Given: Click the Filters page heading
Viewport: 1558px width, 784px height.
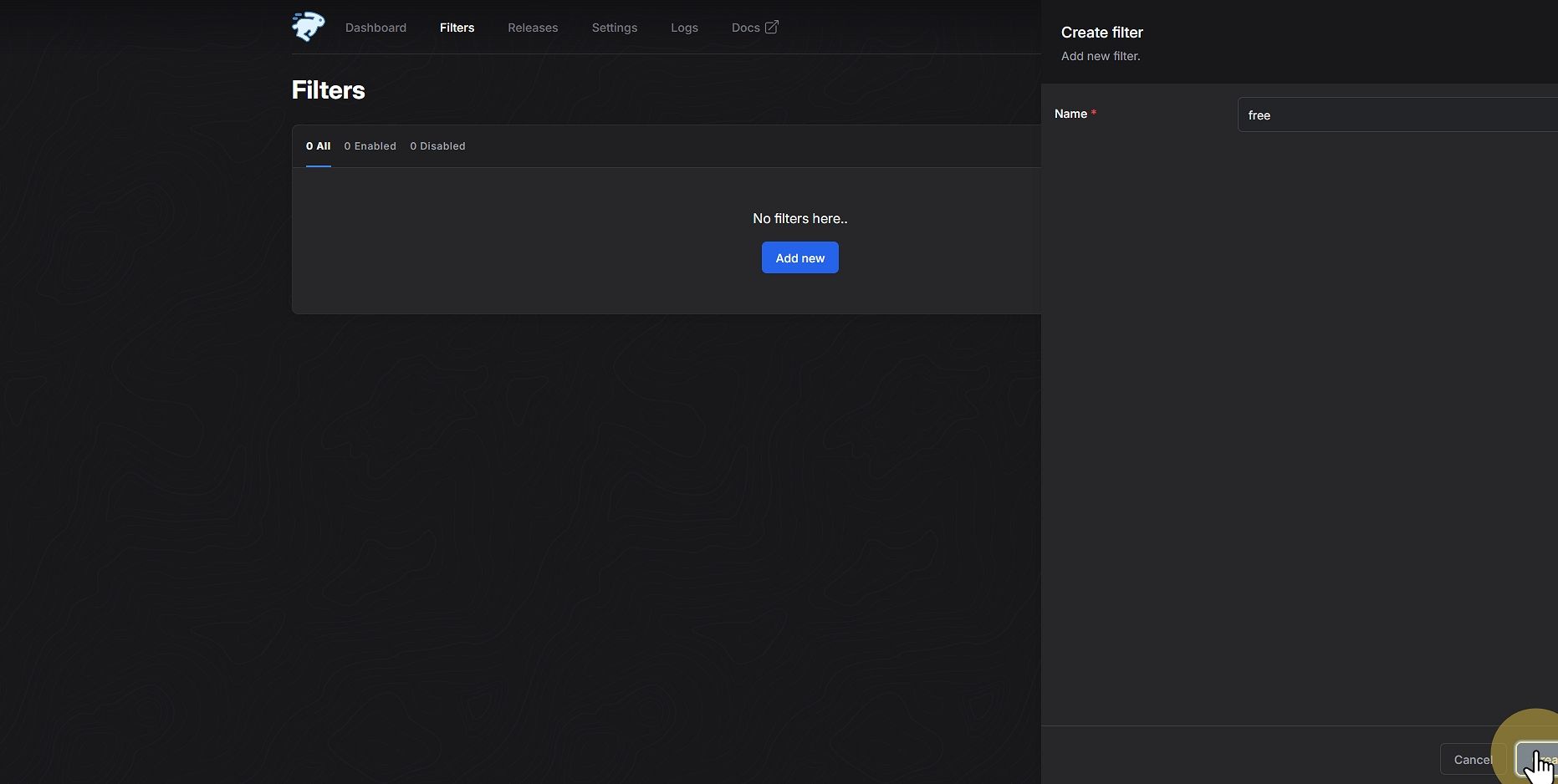Looking at the screenshot, I should click(x=328, y=90).
